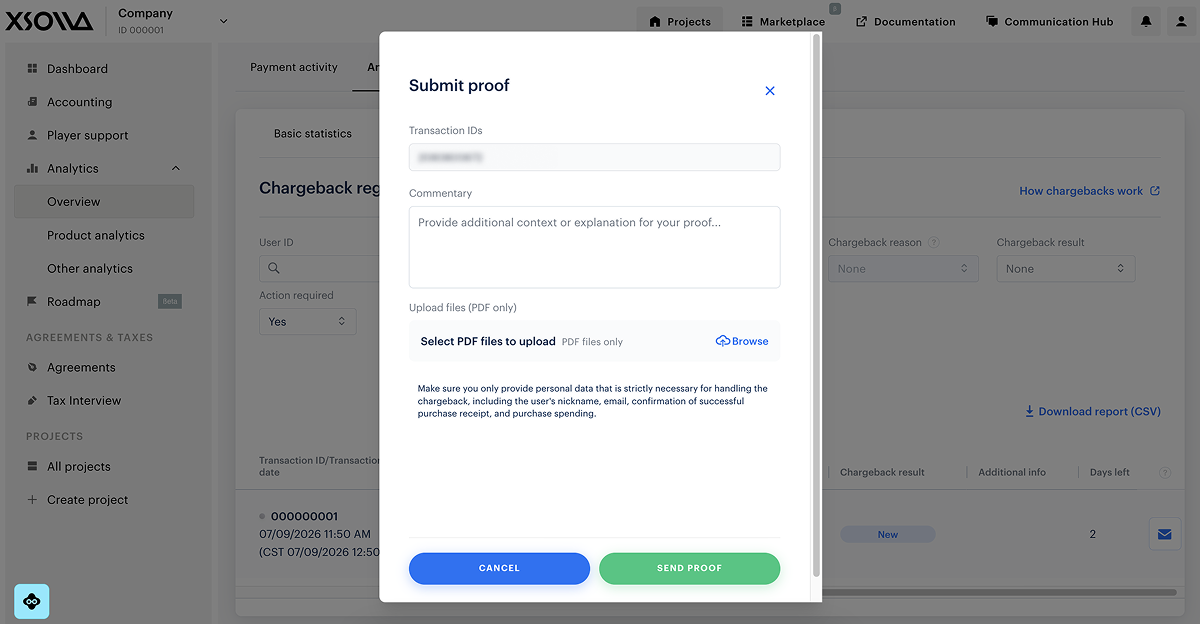Image resolution: width=1200 pixels, height=624 pixels.
Task: Open Marketplace in the top navigation
Action: (783, 22)
